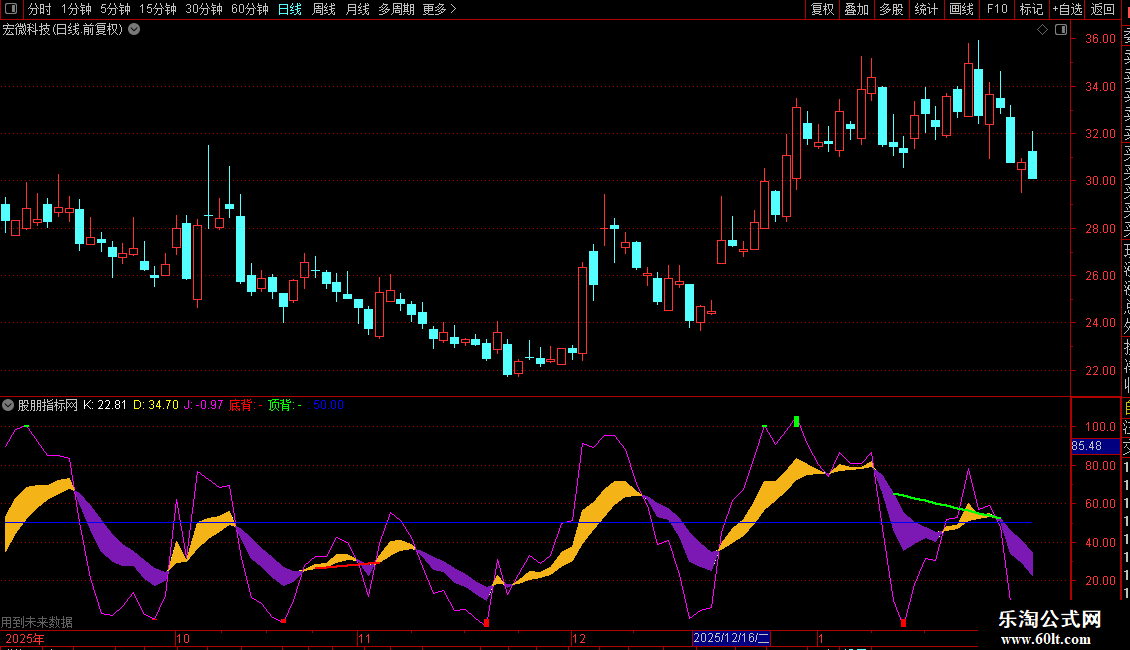1130x650 pixels.
Task: Activate the 画线 drawing tool
Action: [961, 9]
